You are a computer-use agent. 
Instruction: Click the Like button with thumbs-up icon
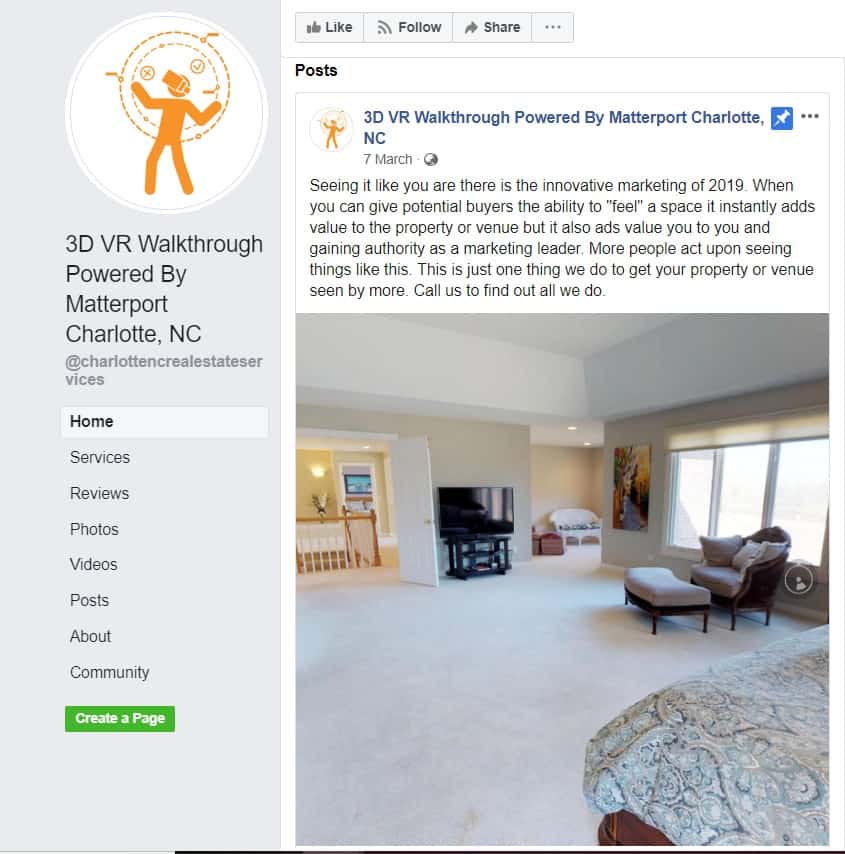coord(329,27)
